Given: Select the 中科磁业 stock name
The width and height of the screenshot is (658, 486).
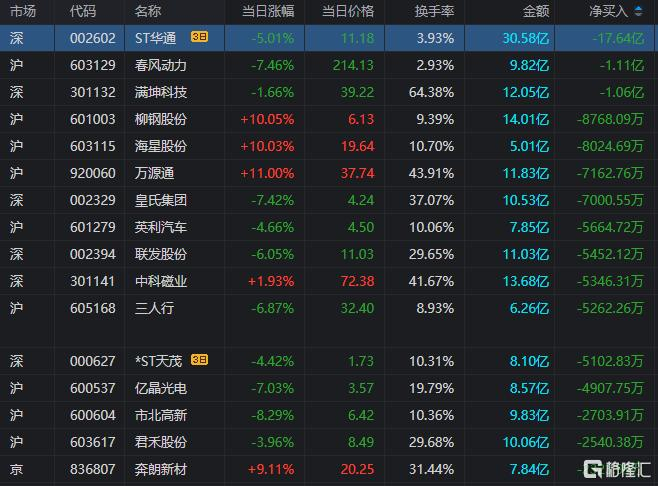Looking at the screenshot, I should coord(161,281).
